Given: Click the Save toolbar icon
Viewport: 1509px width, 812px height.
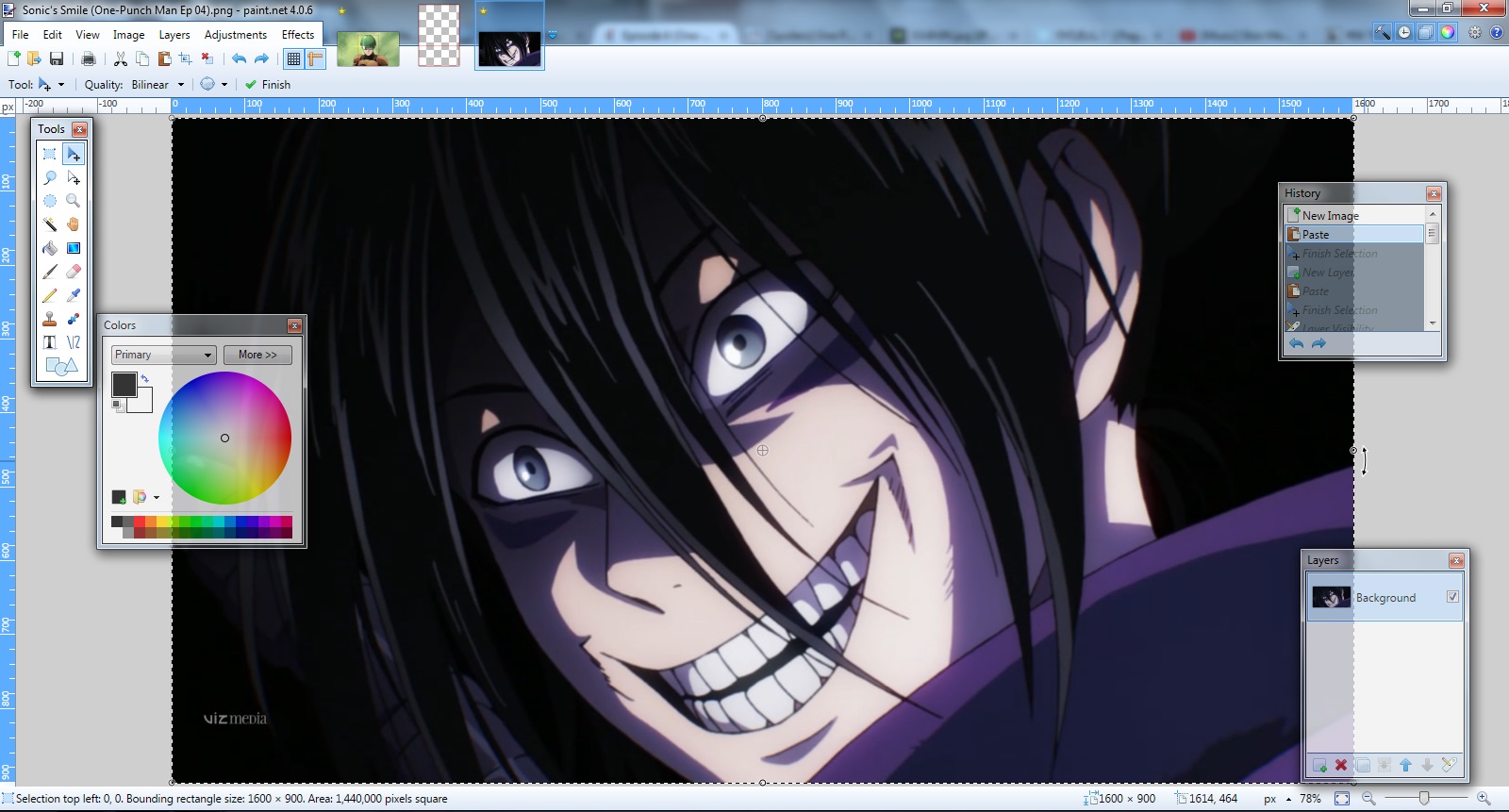Looking at the screenshot, I should coord(57,58).
